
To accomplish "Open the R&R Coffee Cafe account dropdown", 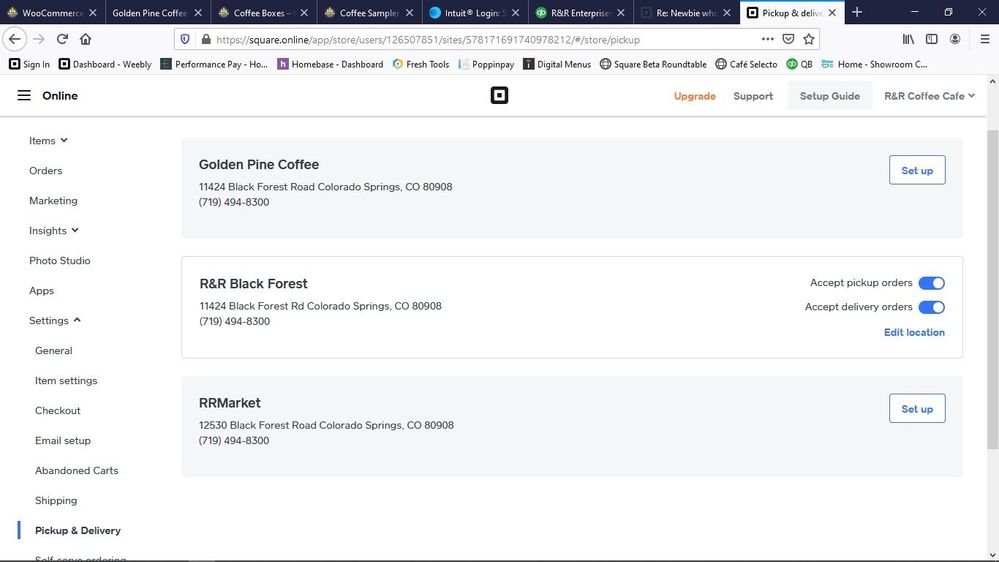I will coord(929,96).
